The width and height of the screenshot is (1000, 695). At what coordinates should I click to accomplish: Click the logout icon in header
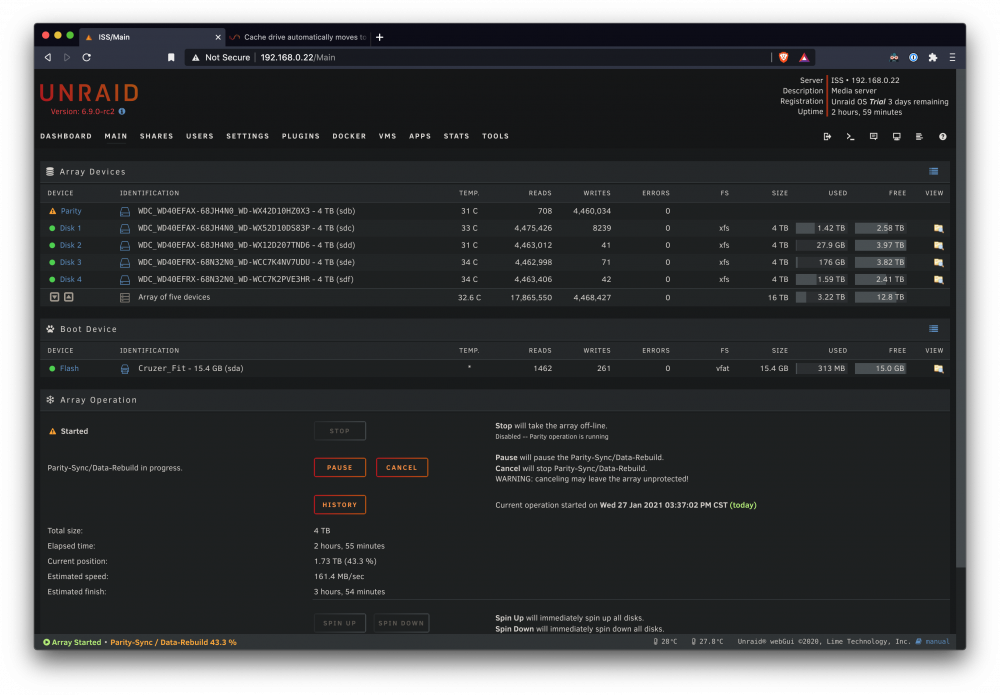tap(827, 136)
